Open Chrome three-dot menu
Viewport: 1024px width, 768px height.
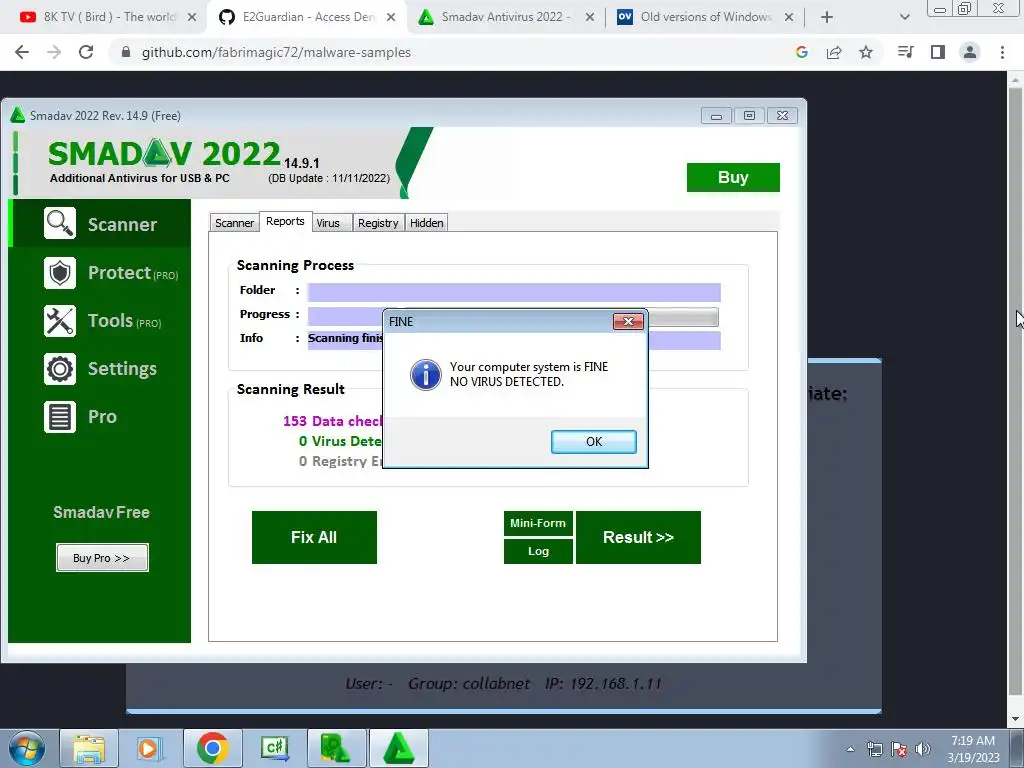pos(1002,52)
